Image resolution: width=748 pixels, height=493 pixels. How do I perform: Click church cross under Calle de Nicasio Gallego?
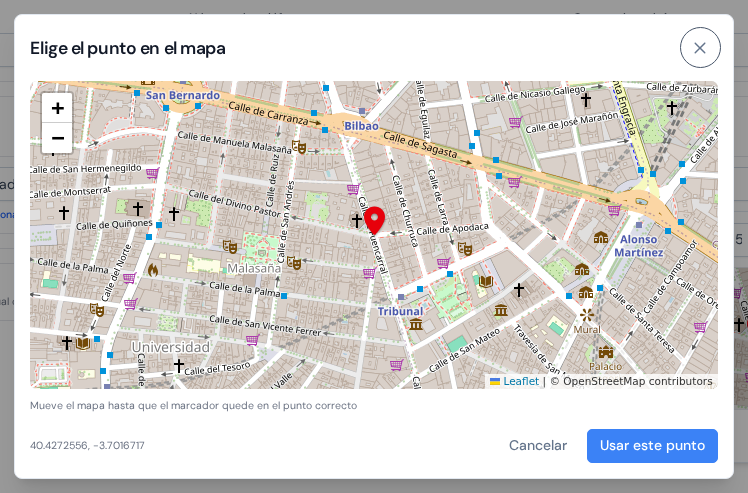tap(586, 100)
